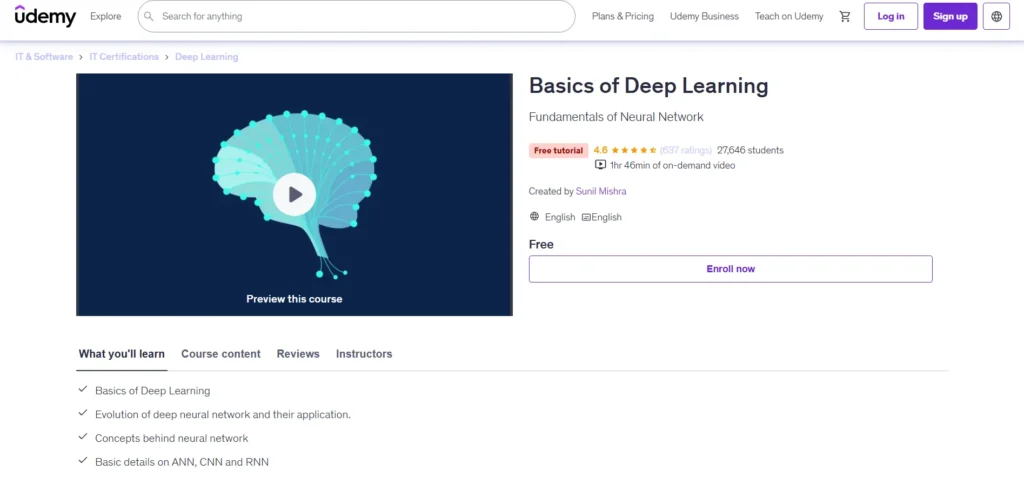The width and height of the screenshot is (1024, 484).
Task: Go to Udemy Business
Action: pos(704,16)
